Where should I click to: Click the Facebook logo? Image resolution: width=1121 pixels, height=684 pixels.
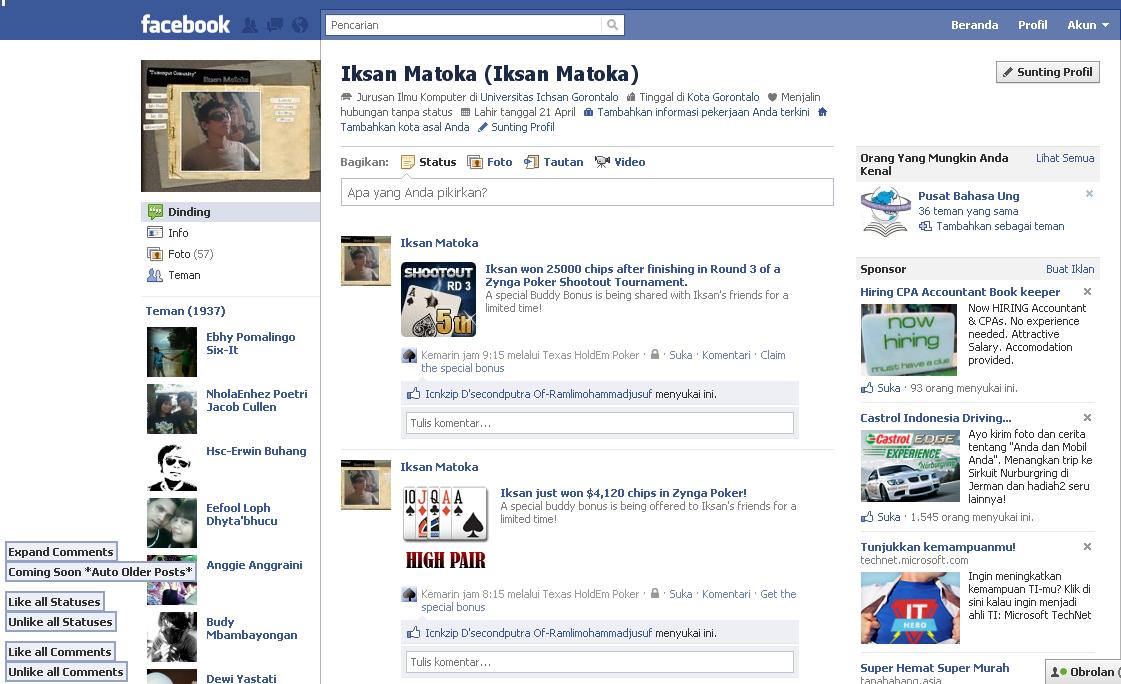pyautogui.click(x=185, y=24)
